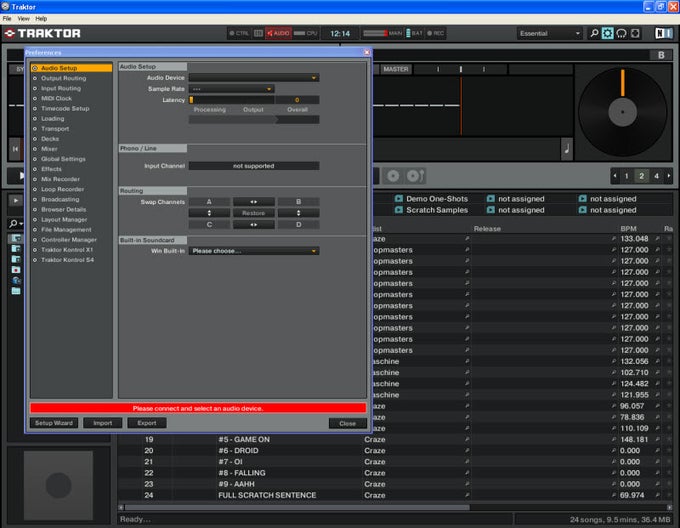680x528 pixels.
Task: Click the AUDIO indicator in header
Action: 278,33
